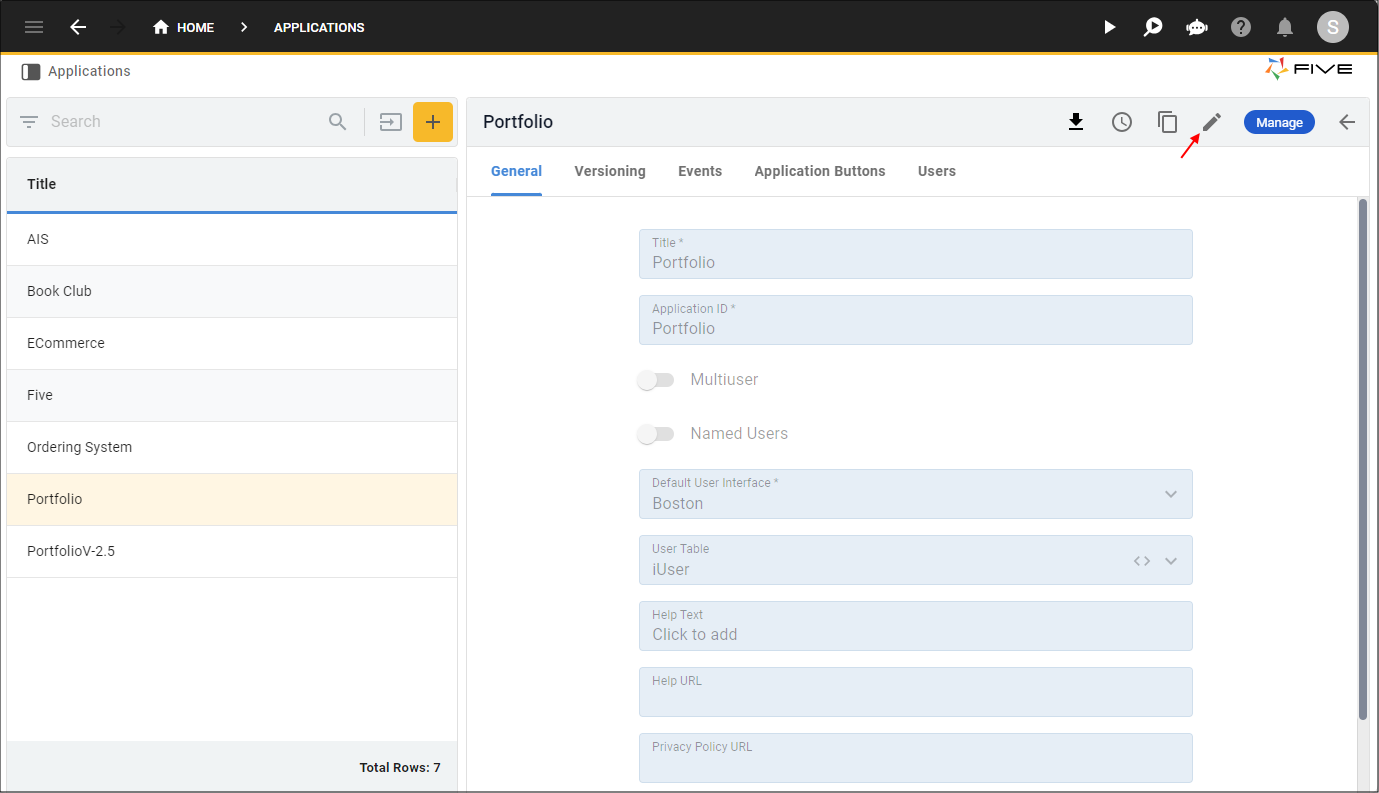Viewport: 1379px width, 793px height.
Task: Toggle the Multiuser switch
Action: pos(656,380)
